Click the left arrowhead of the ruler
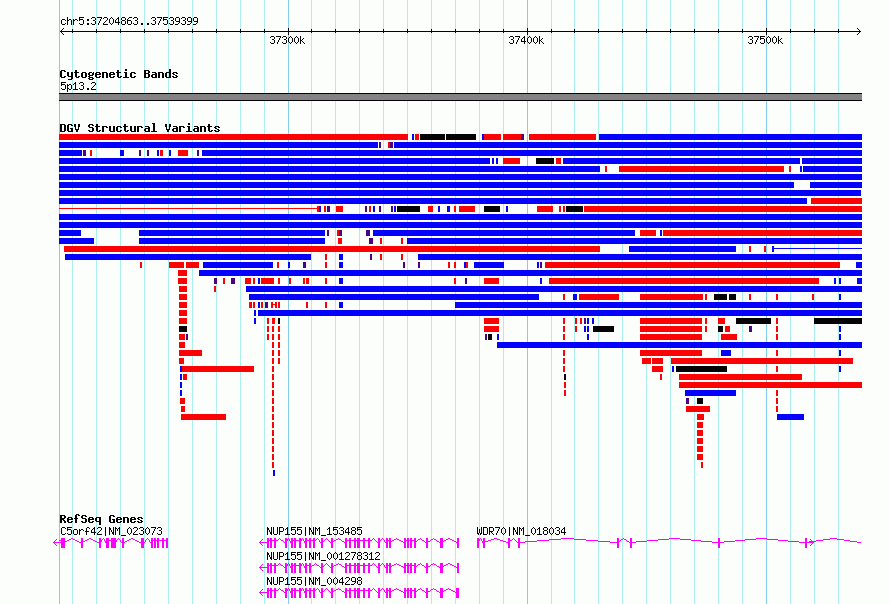The width and height of the screenshot is (890, 604). [x=62, y=31]
